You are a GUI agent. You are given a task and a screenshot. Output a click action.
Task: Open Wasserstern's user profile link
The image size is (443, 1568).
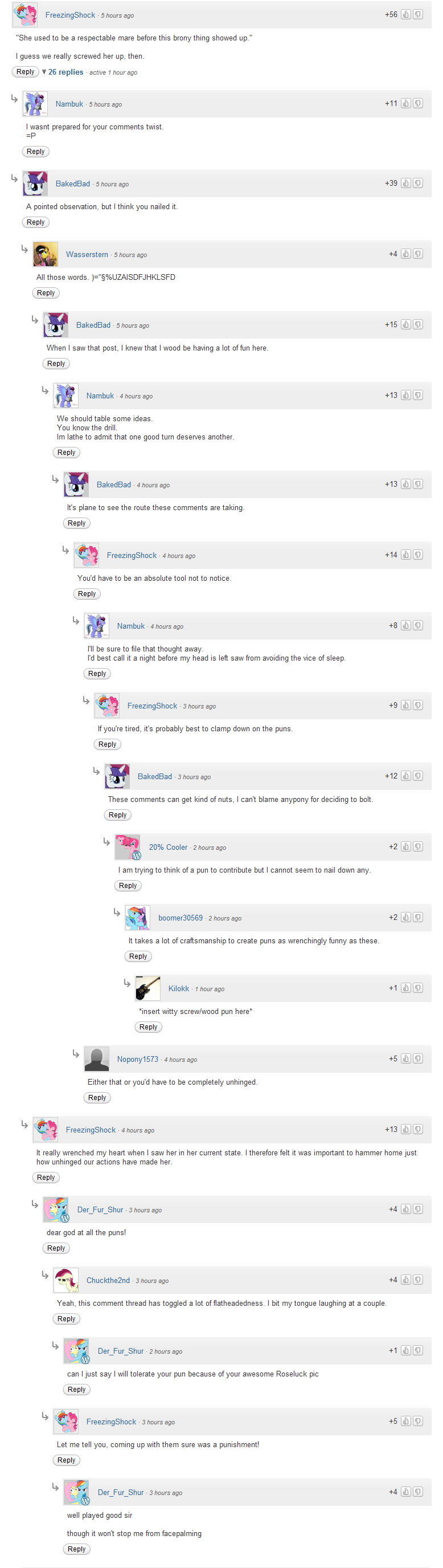coord(87,254)
